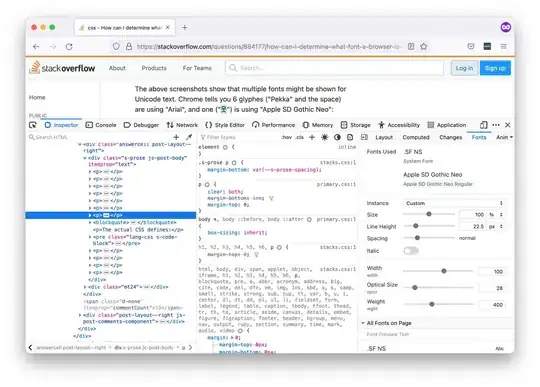Expand the highlighted p element node
Viewport: 540px width, 387px height.
click(90, 215)
